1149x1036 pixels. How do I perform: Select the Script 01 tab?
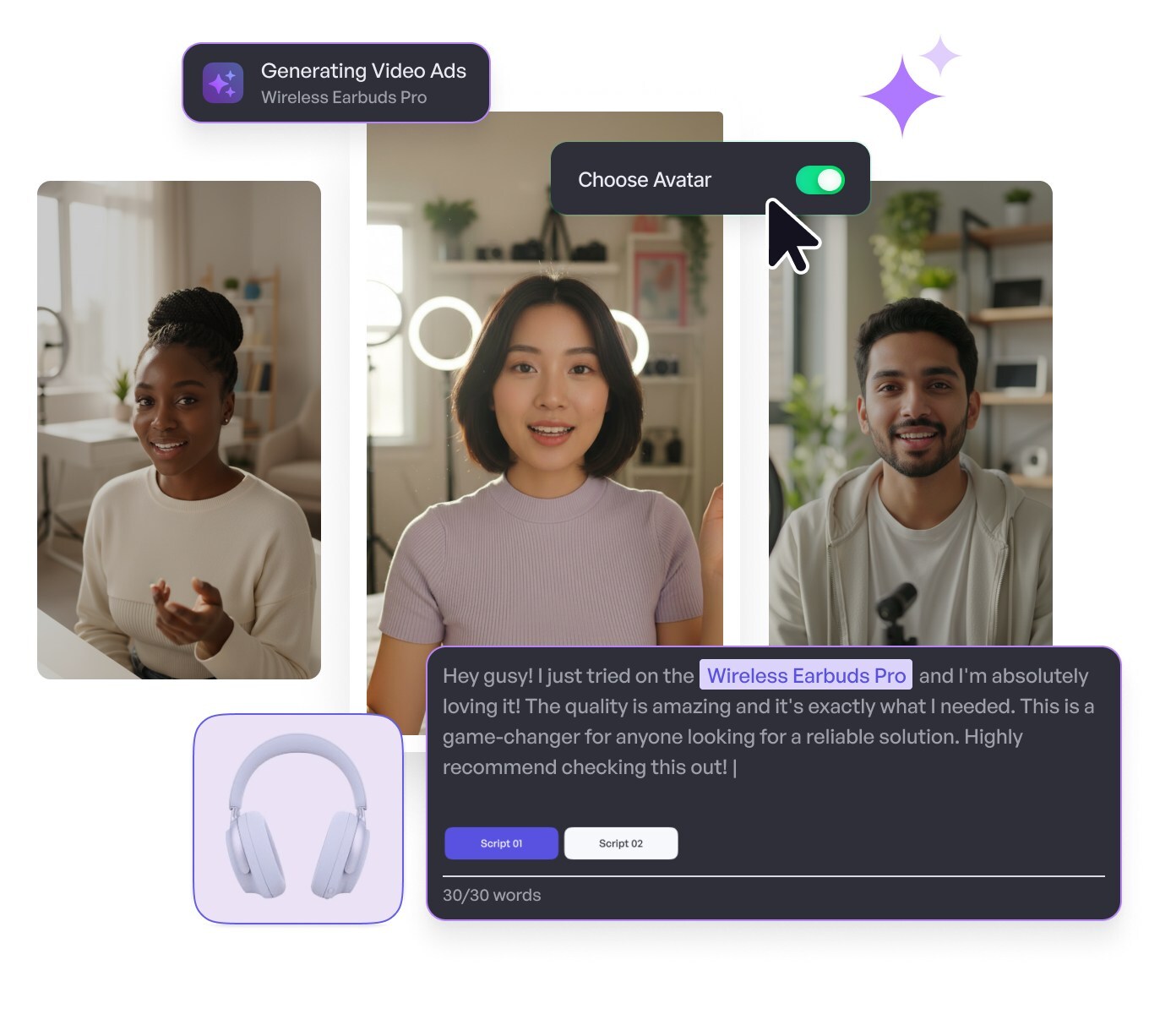coord(501,842)
